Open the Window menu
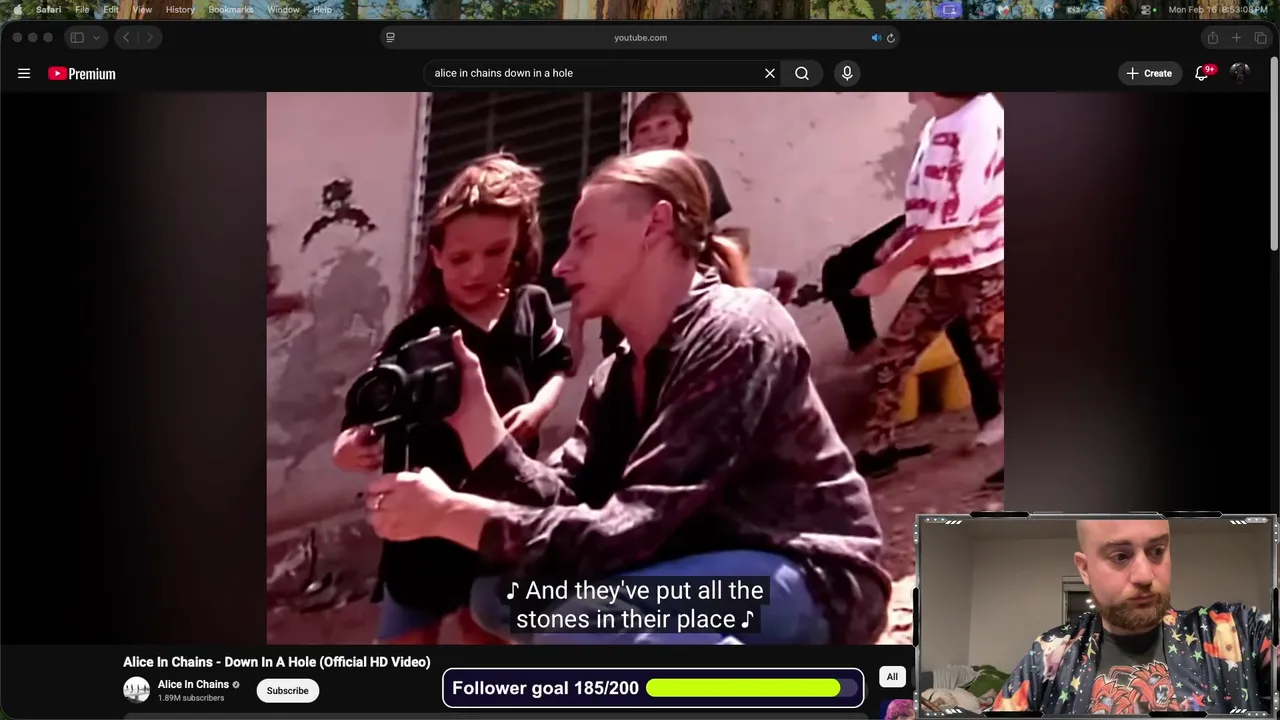Screen dimensions: 1280x720 point(283,9)
